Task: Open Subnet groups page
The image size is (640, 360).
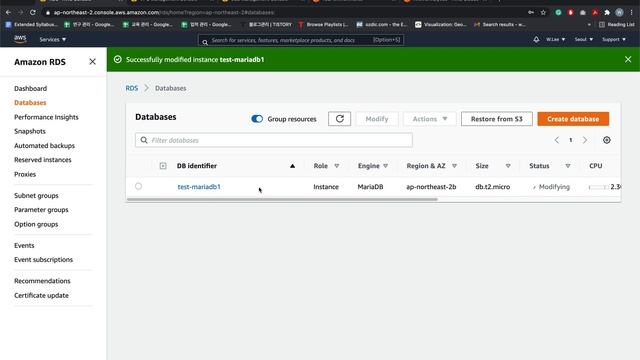Action: tap(36, 196)
